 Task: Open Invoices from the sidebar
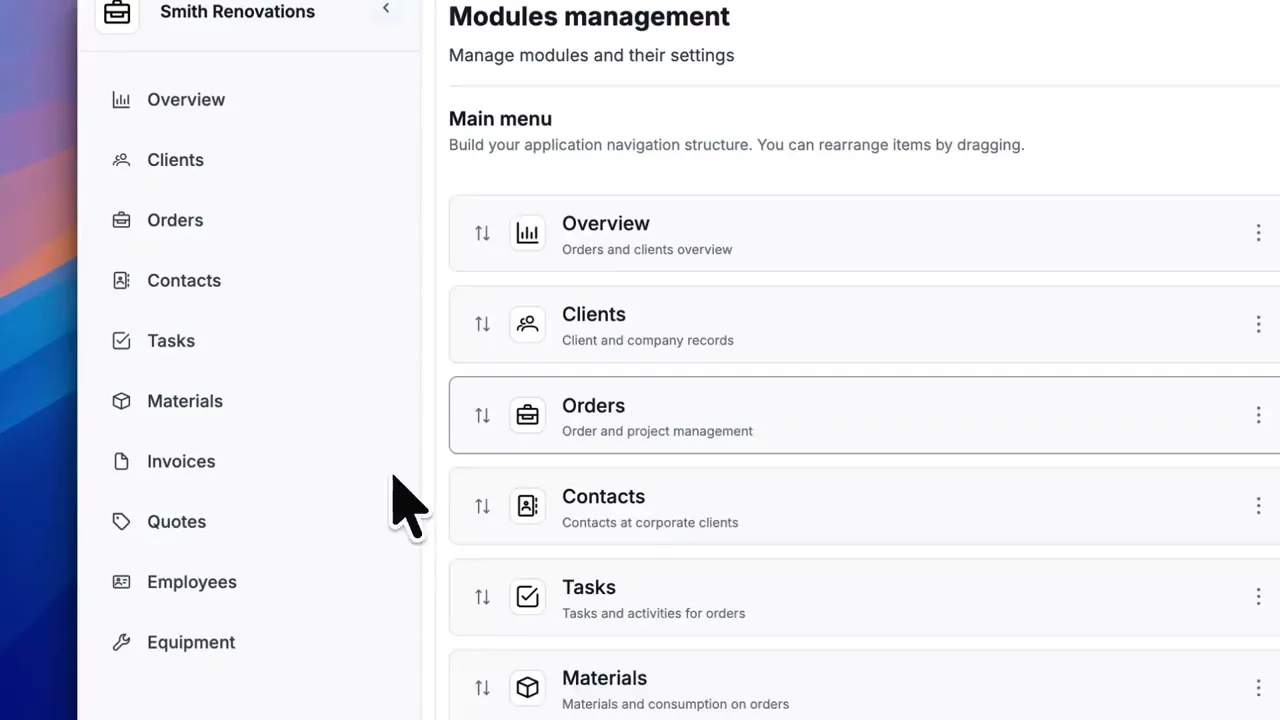180,462
